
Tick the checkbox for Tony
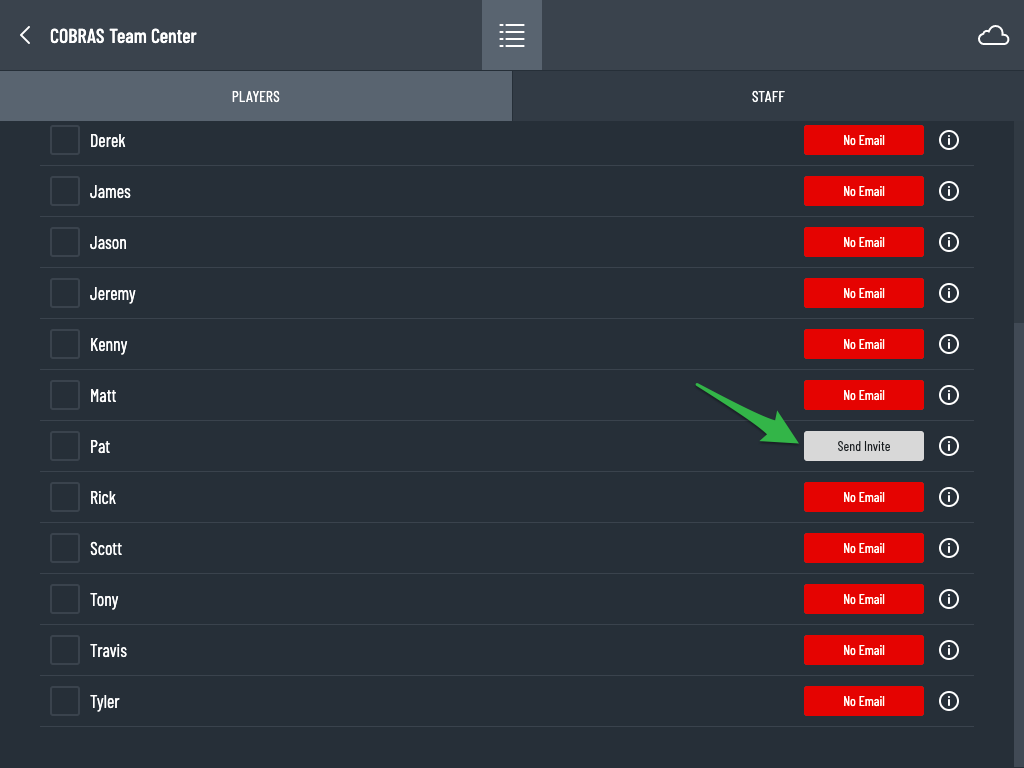[x=65, y=599]
